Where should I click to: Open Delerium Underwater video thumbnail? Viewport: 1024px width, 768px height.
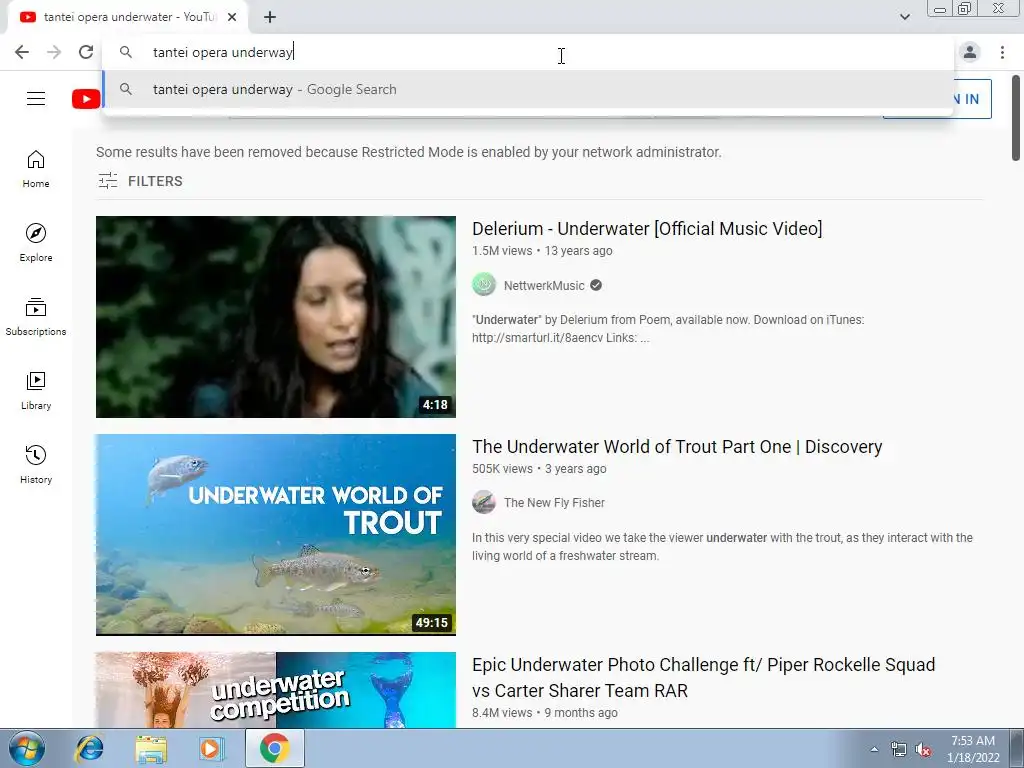pos(276,317)
